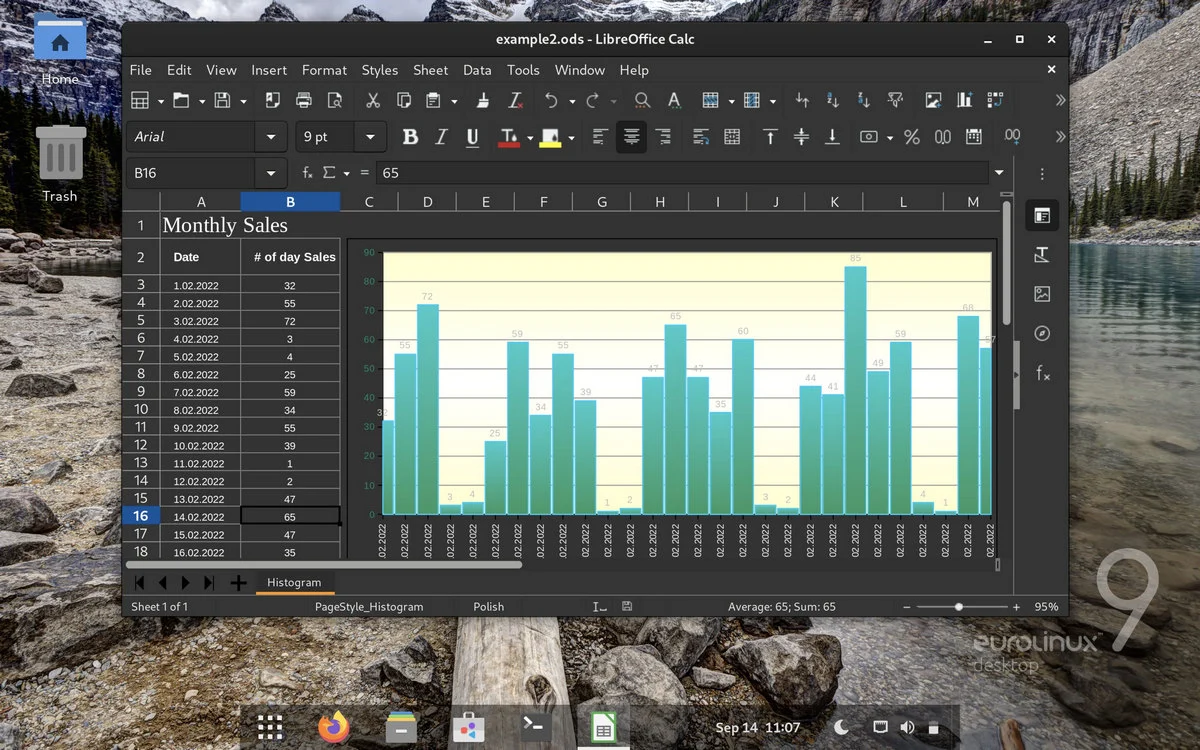Image resolution: width=1200 pixels, height=750 pixels.
Task: Click the Insert Chart icon
Action: 966,100
